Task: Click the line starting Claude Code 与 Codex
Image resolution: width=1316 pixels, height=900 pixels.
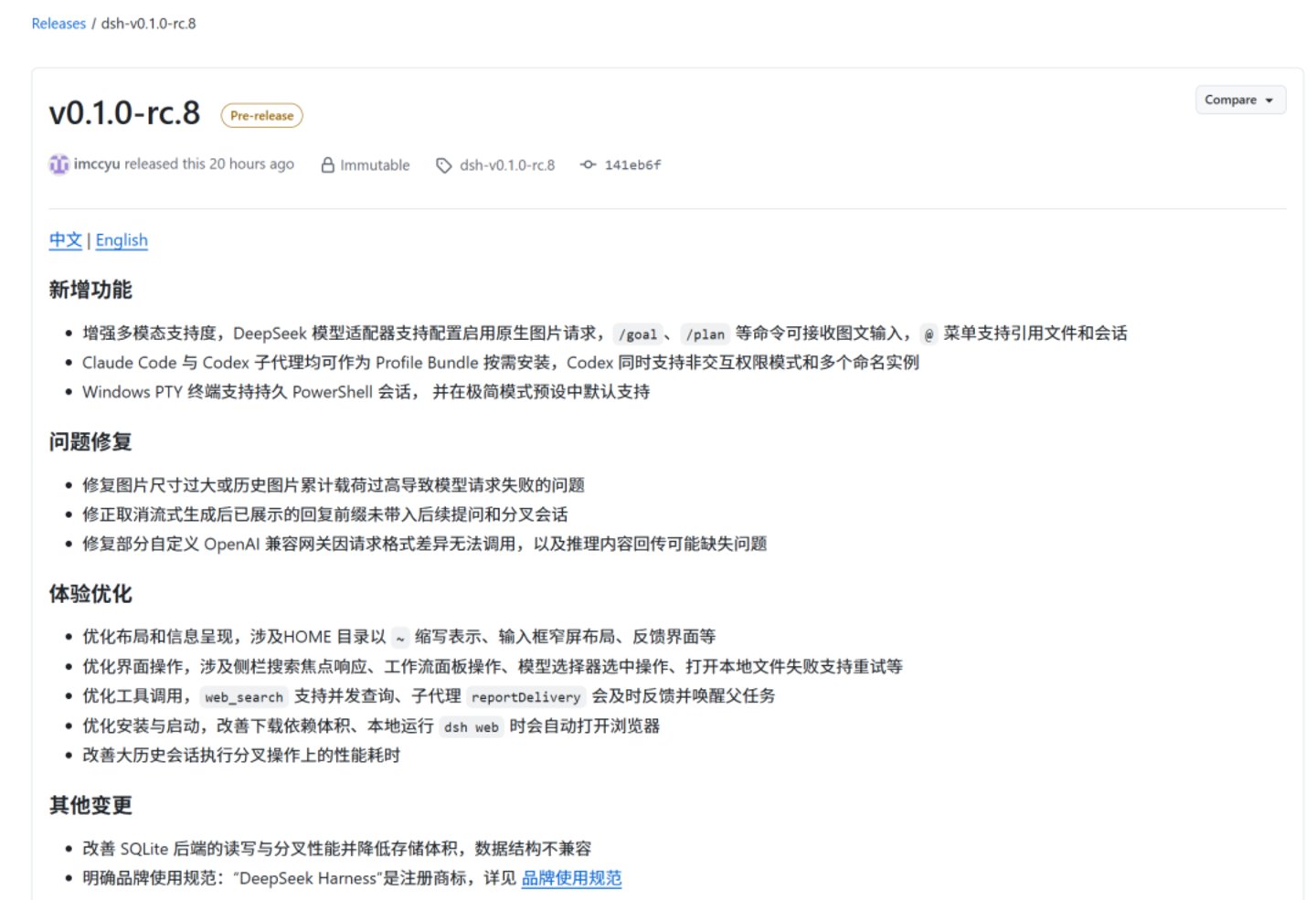Action: [501, 363]
